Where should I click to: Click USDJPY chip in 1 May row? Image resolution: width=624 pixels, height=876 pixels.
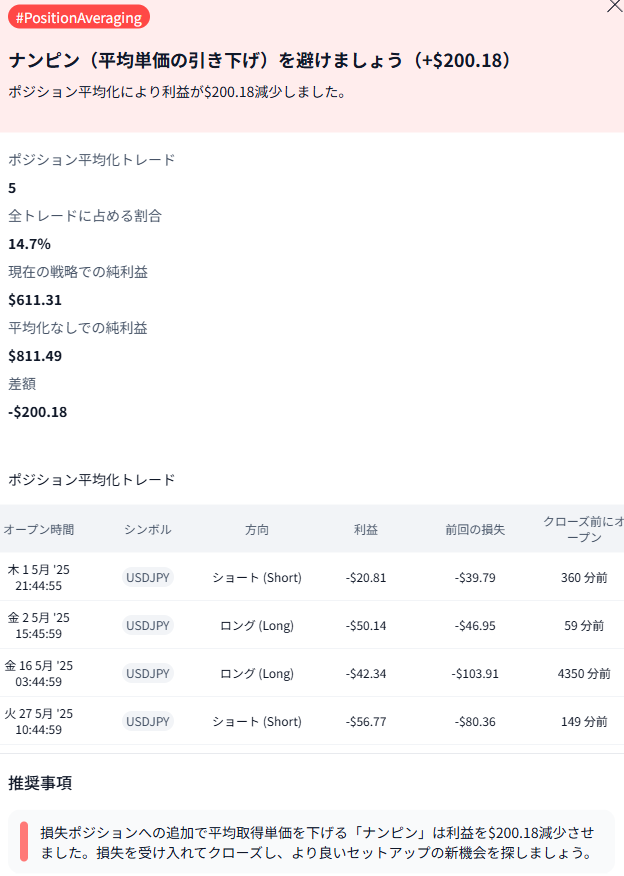click(148, 577)
